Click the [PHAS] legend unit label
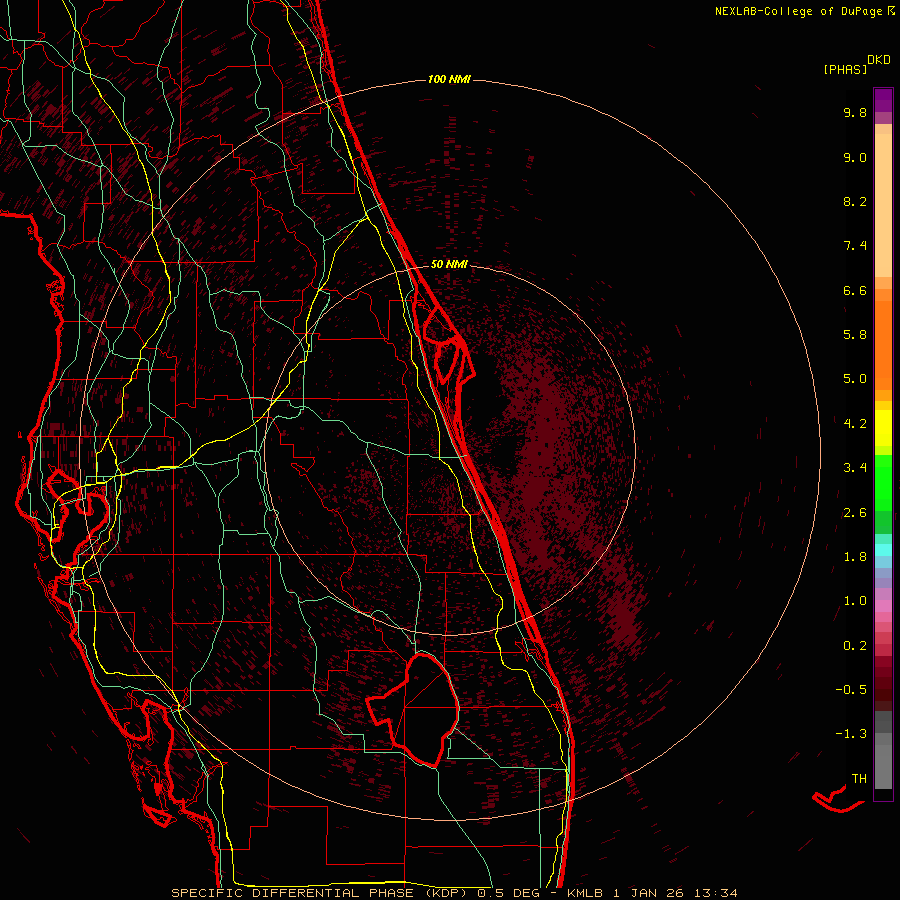Screen dimensions: 900x900 pyautogui.click(x=845, y=69)
